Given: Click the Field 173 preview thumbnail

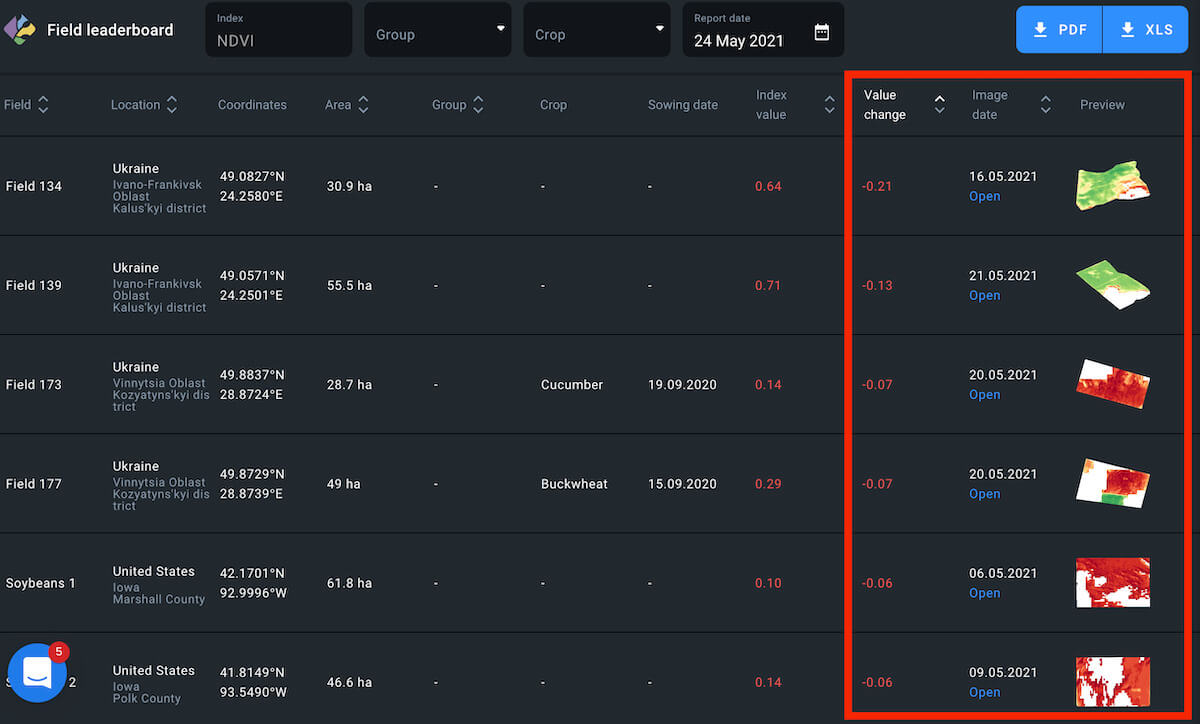Looking at the screenshot, I should 1112,383.
